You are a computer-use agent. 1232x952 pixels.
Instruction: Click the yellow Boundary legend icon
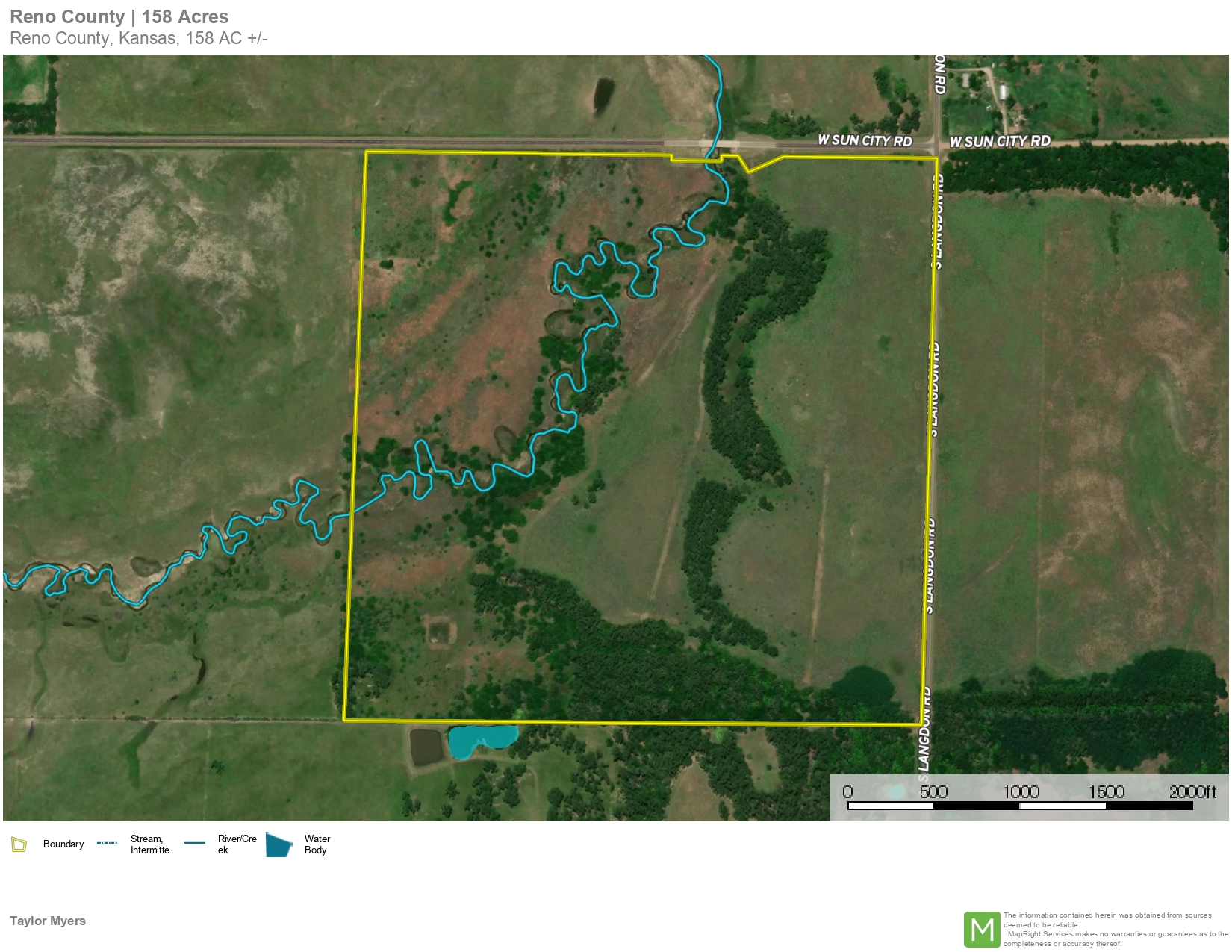(x=19, y=844)
